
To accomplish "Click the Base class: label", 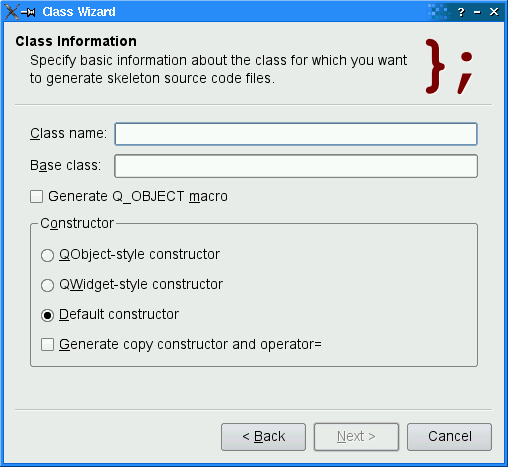I will [65, 165].
